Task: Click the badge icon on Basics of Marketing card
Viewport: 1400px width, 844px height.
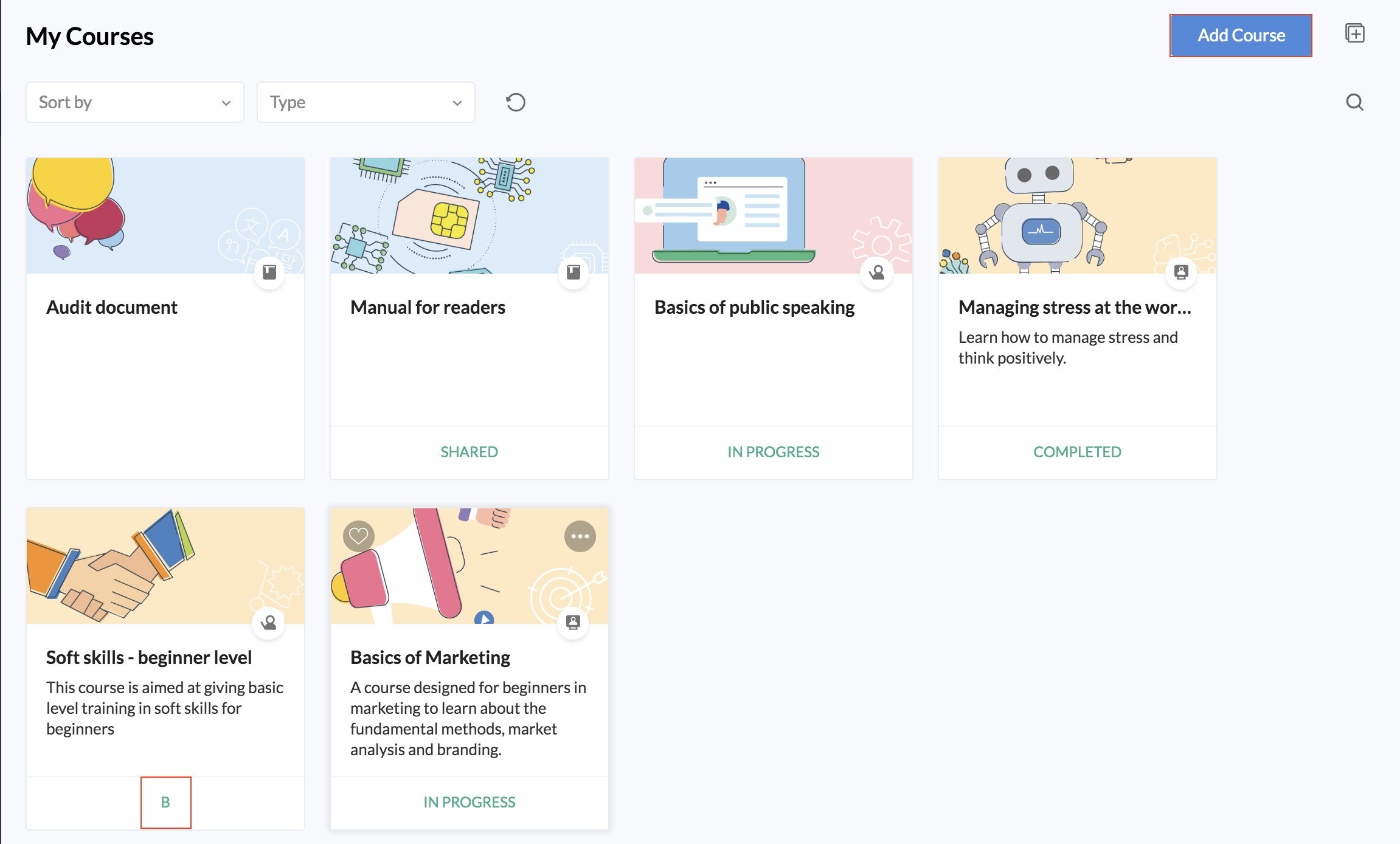Action: (573, 622)
